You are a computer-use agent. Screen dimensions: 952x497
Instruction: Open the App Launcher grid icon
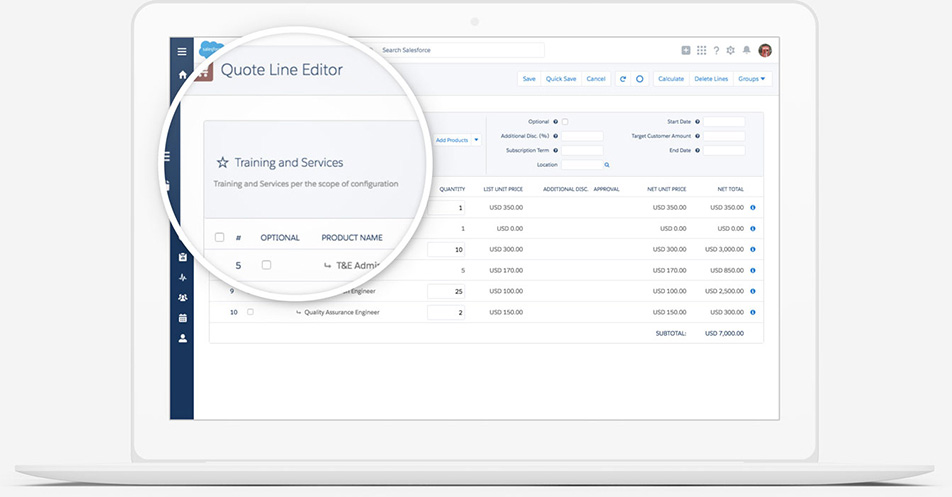pos(702,51)
